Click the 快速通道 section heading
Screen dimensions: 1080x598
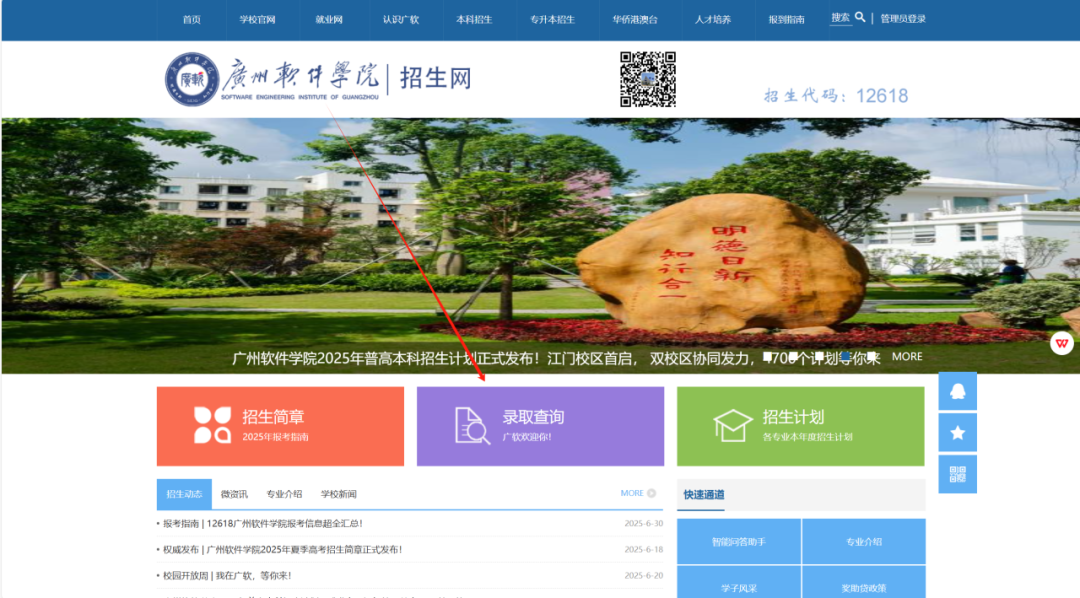click(703, 495)
